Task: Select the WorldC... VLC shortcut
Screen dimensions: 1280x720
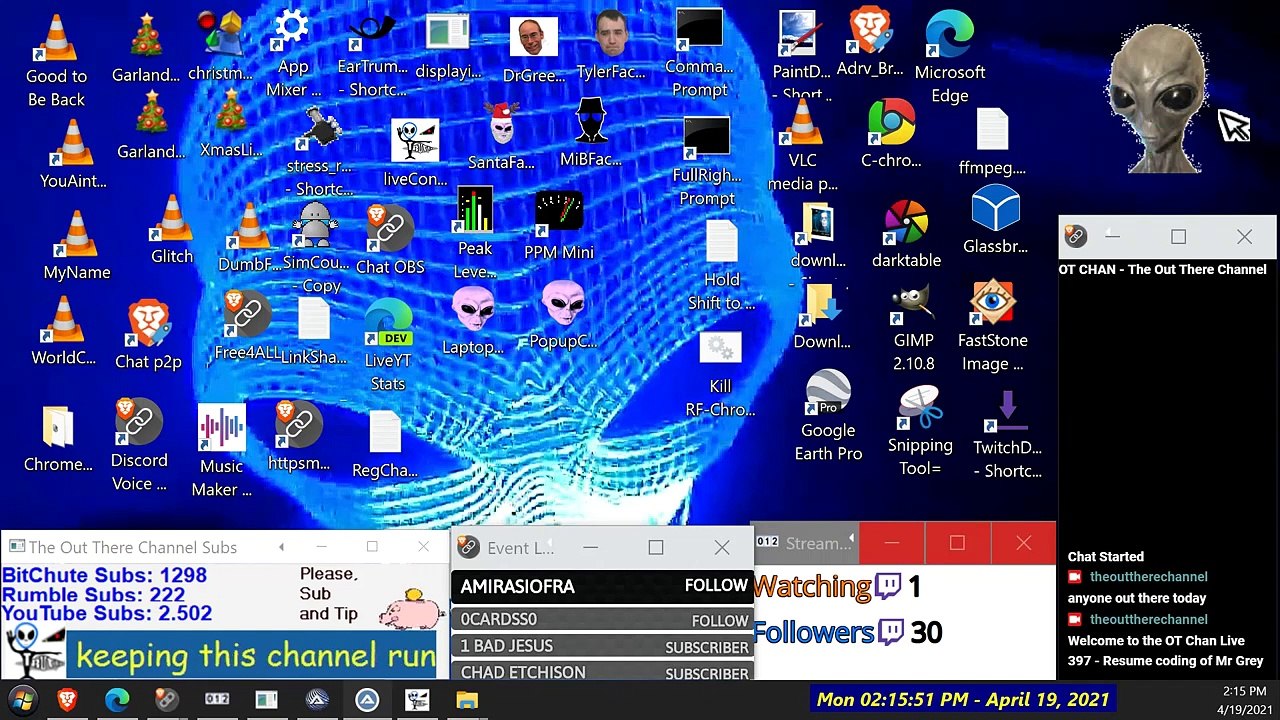Action: tap(64, 332)
